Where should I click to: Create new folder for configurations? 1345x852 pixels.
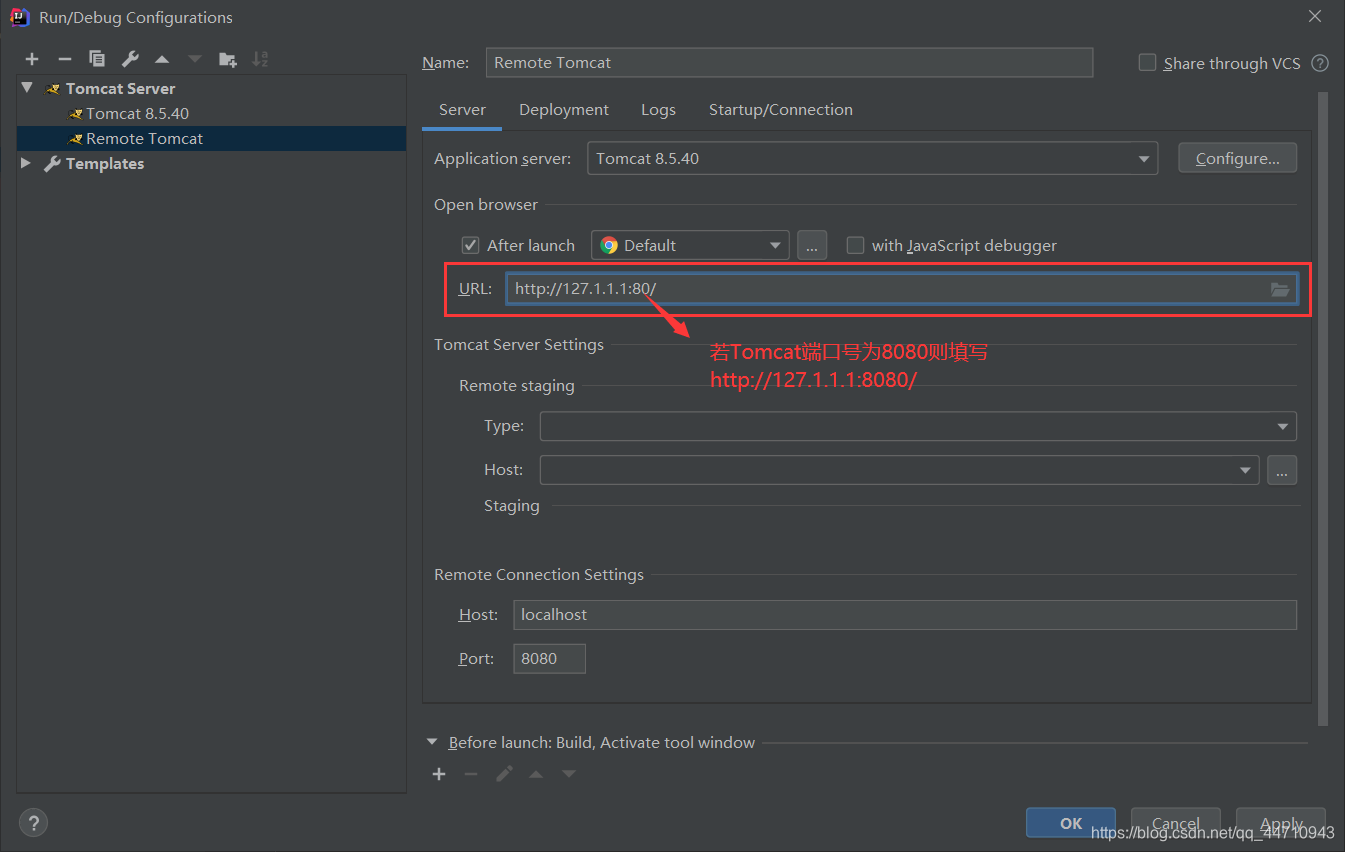tap(228, 59)
